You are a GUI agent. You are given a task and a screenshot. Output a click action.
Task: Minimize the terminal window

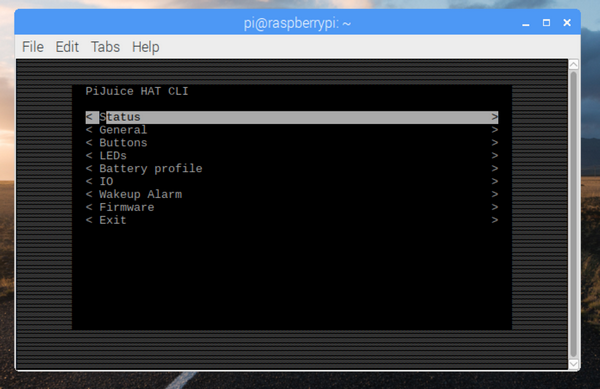click(526, 23)
